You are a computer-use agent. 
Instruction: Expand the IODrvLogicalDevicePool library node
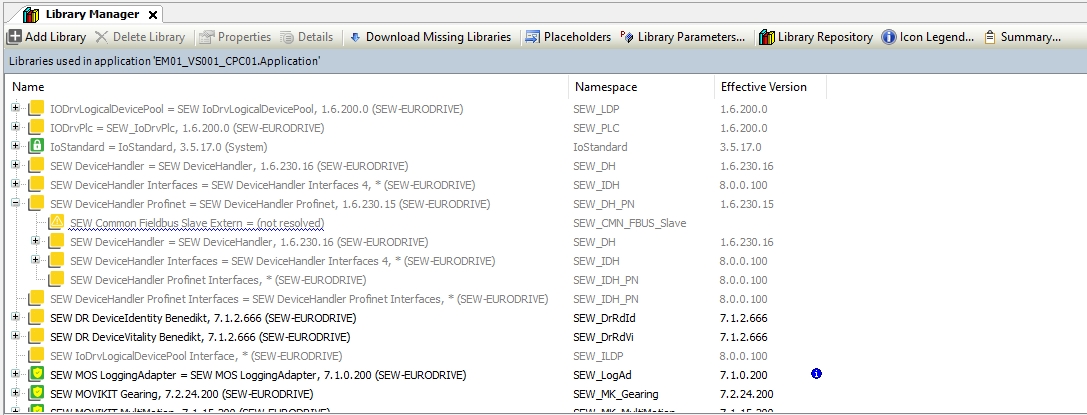coord(15,108)
